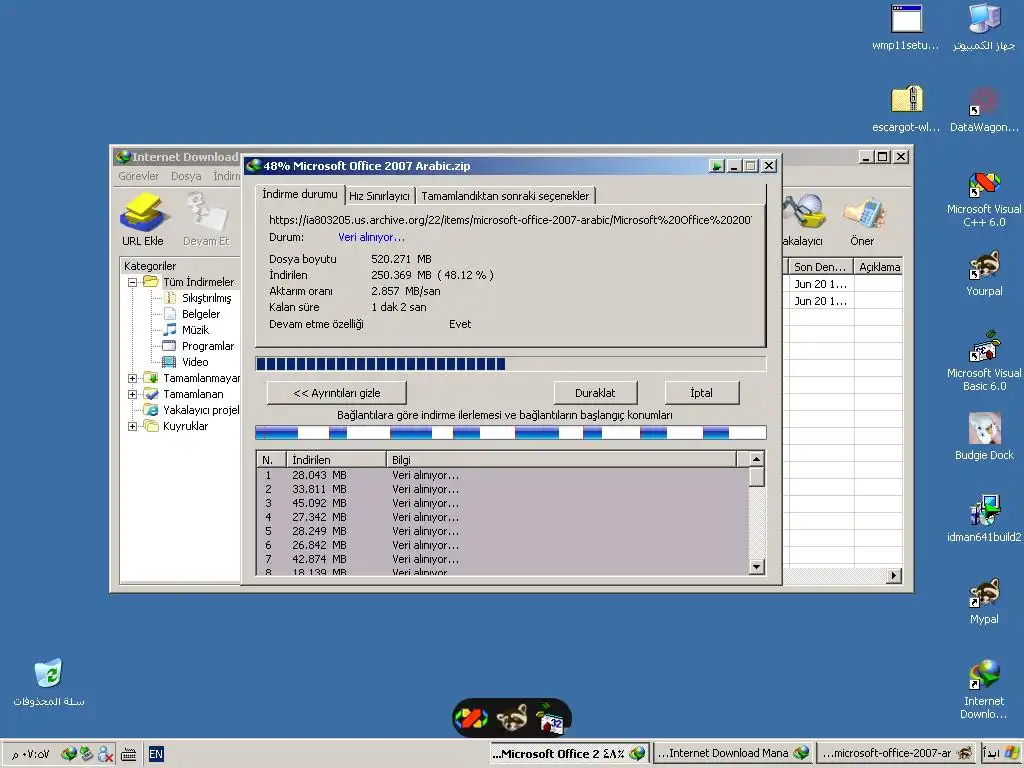Select the Mypal desktop icon
The width and height of the screenshot is (1024, 768).
coord(984,601)
